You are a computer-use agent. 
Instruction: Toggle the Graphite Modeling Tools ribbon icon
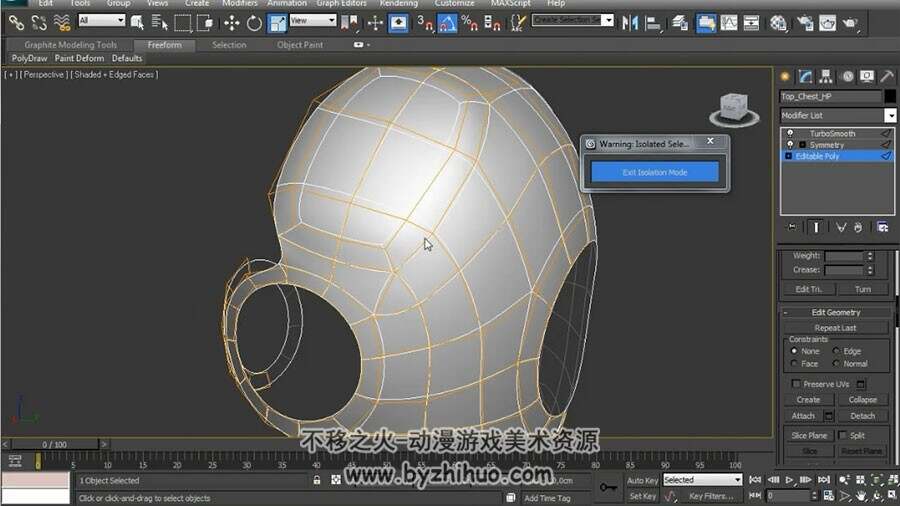click(x=706, y=22)
